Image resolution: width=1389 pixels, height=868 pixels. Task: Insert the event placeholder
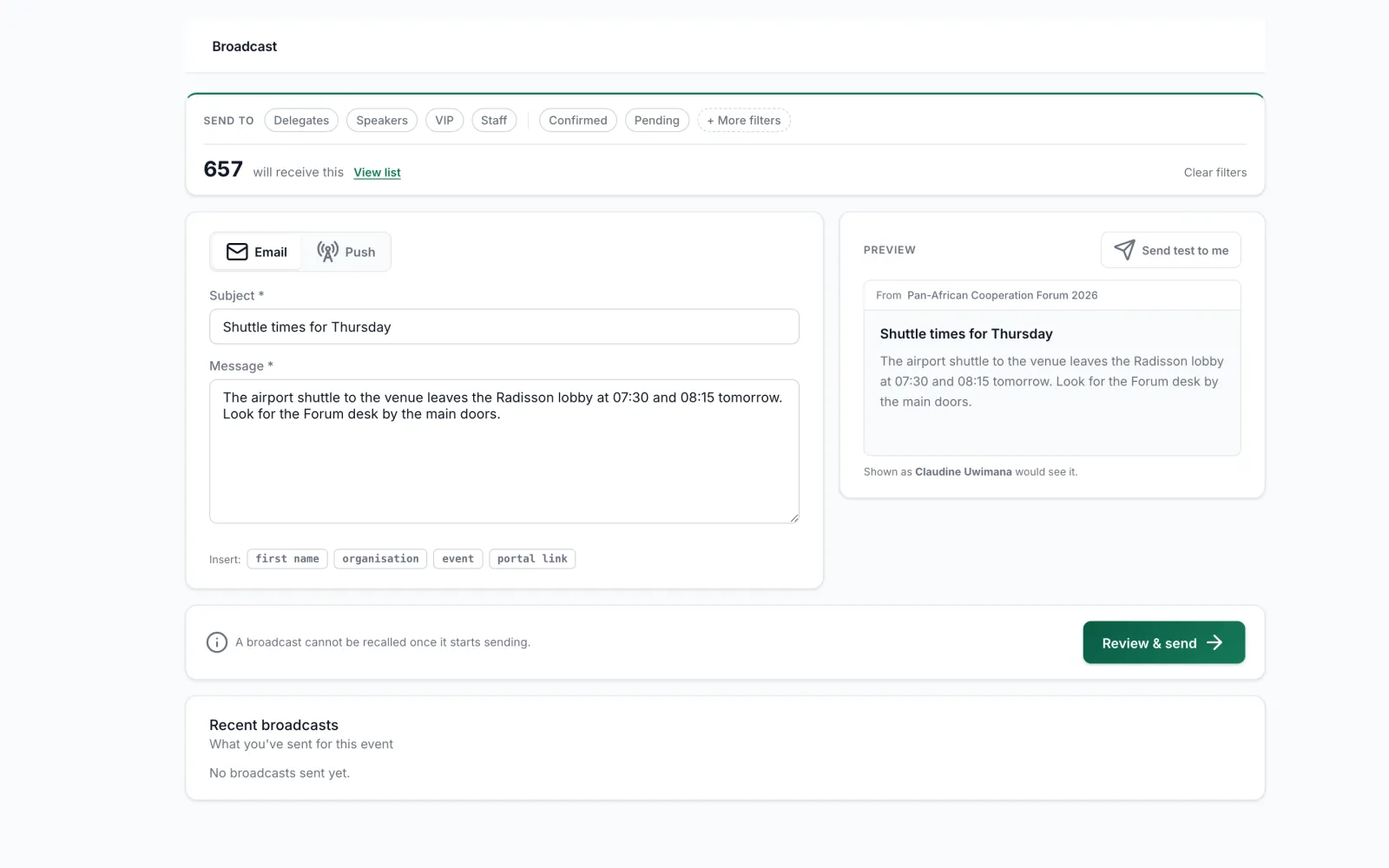click(x=458, y=559)
